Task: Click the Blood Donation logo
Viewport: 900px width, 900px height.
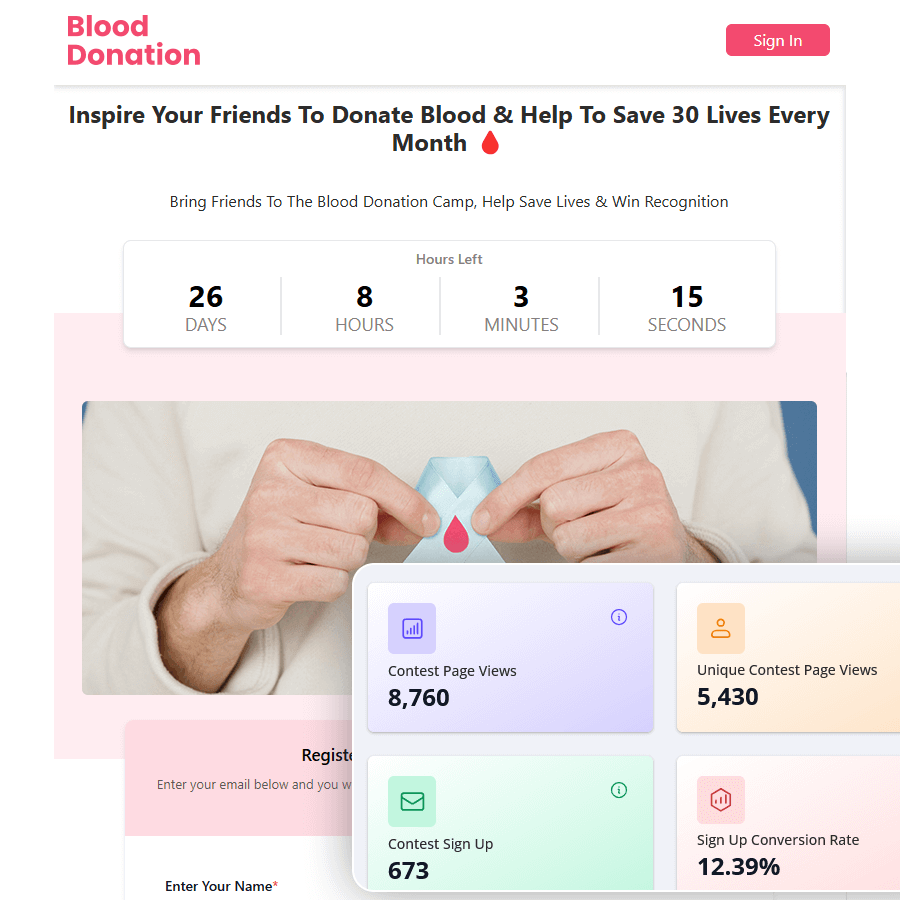Action: (134, 41)
